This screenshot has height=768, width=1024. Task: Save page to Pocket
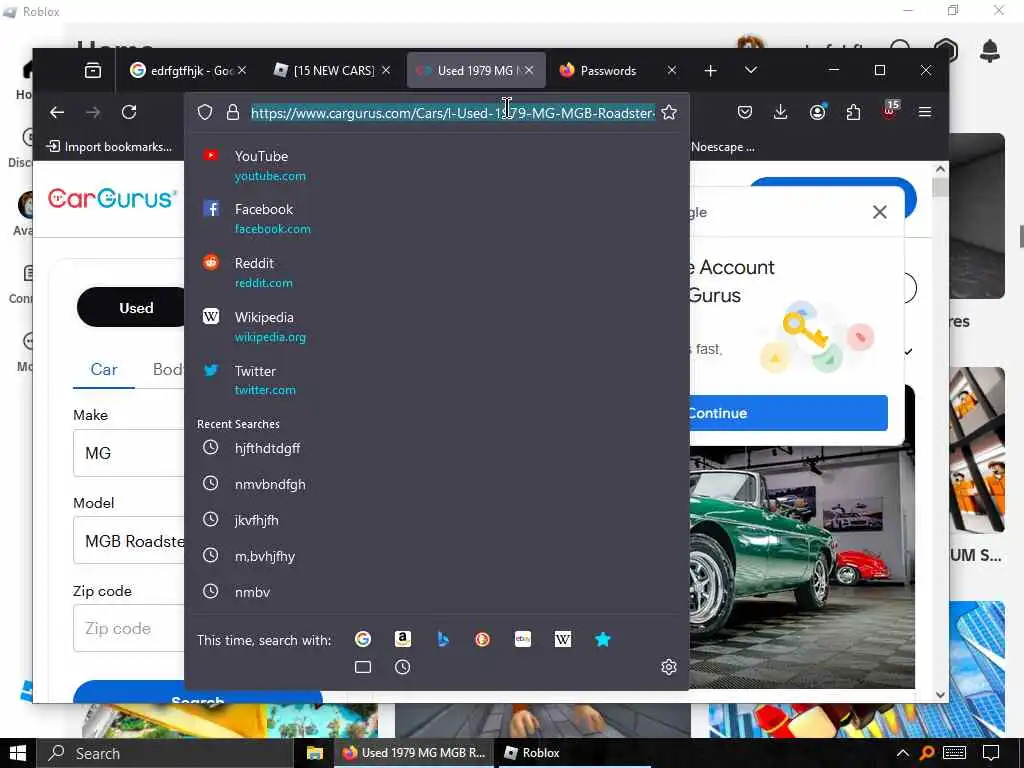click(x=744, y=112)
